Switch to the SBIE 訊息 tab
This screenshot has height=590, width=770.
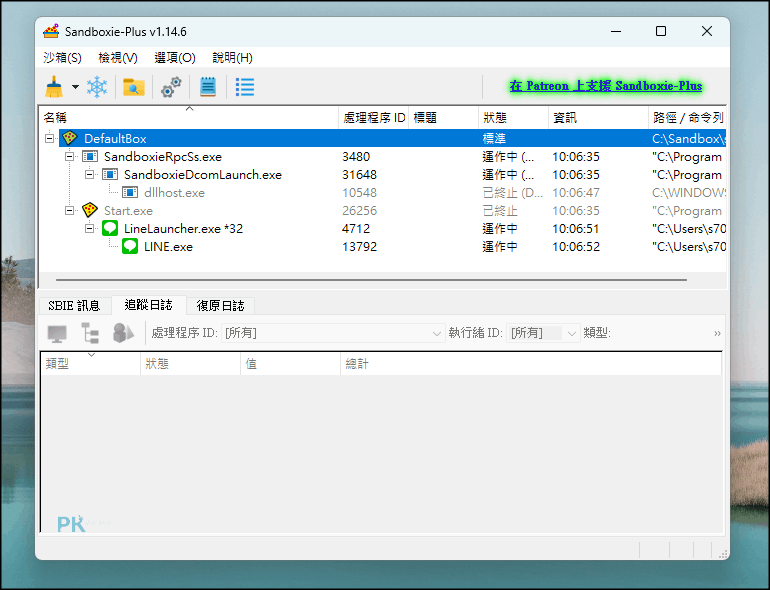point(74,306)
